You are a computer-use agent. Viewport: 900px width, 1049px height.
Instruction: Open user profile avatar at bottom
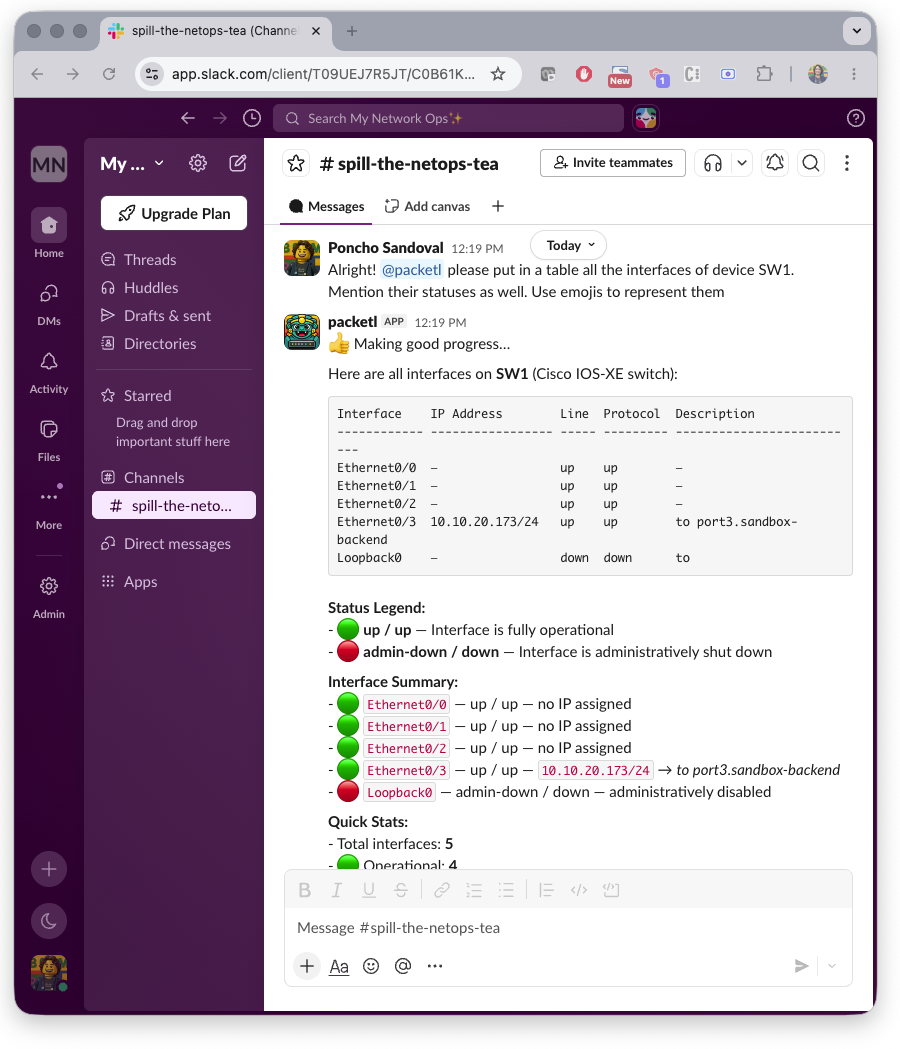[x=49, y=973]
